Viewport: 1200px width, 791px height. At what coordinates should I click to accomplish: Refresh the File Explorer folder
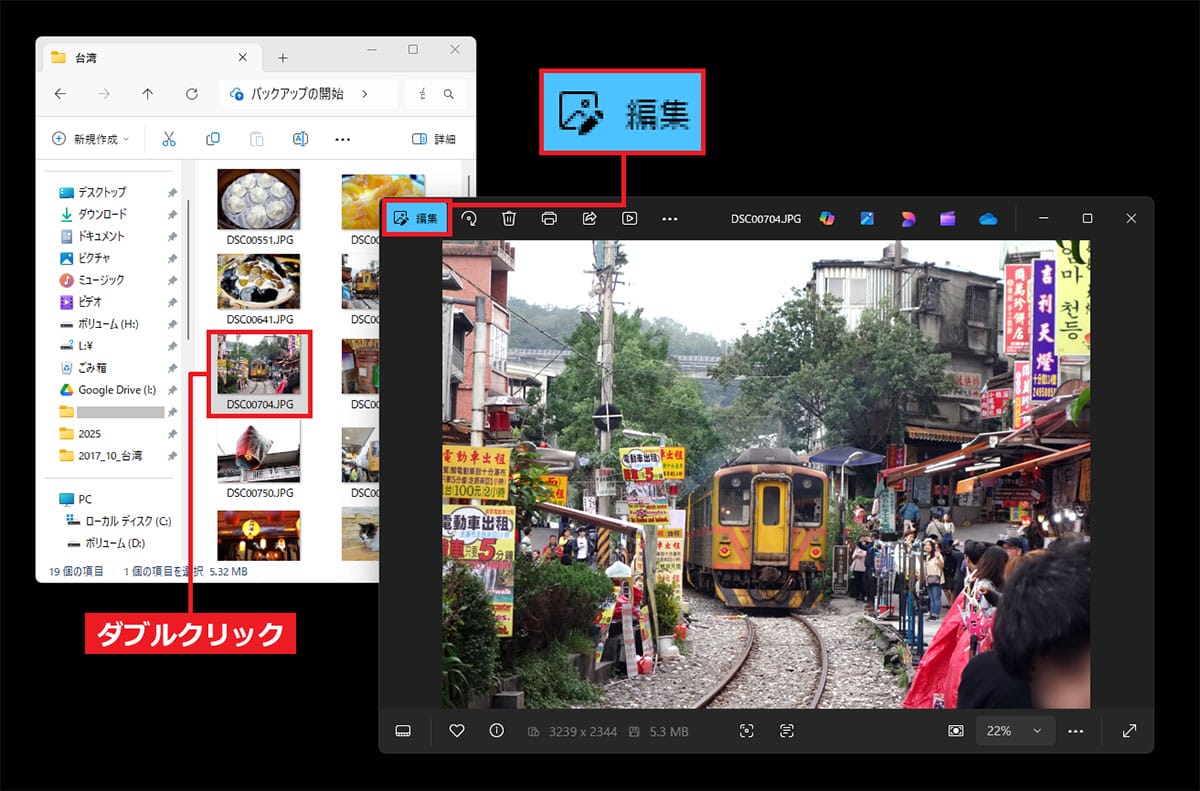192,94
